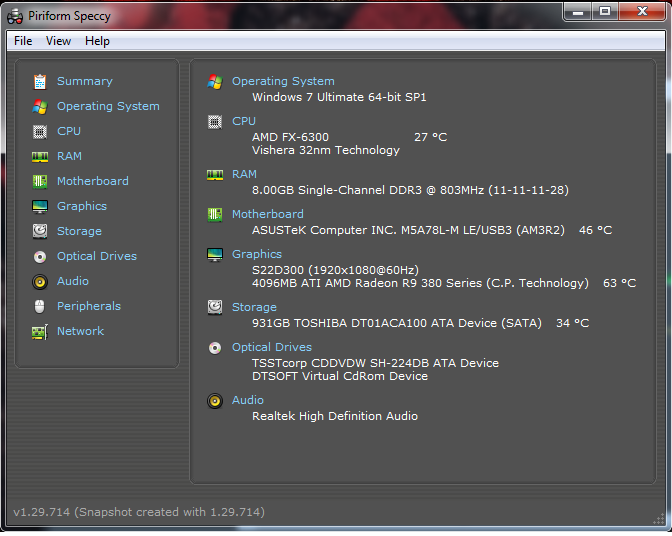Image resolution: width=672 pixels, height=536 pixels.
Task: Click the CPU temperature 27 °C
Action: [430, 137]
